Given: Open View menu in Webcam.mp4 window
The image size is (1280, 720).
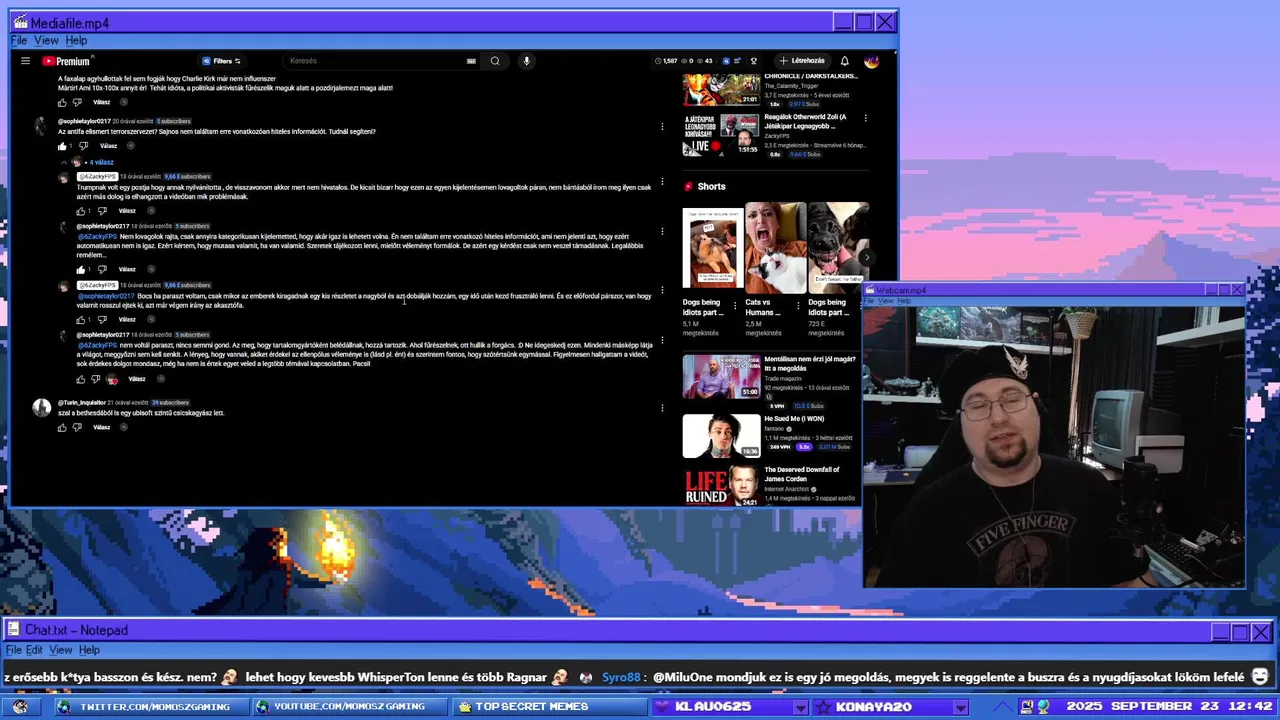Looking at the screenshot, I should click(885, 301).
